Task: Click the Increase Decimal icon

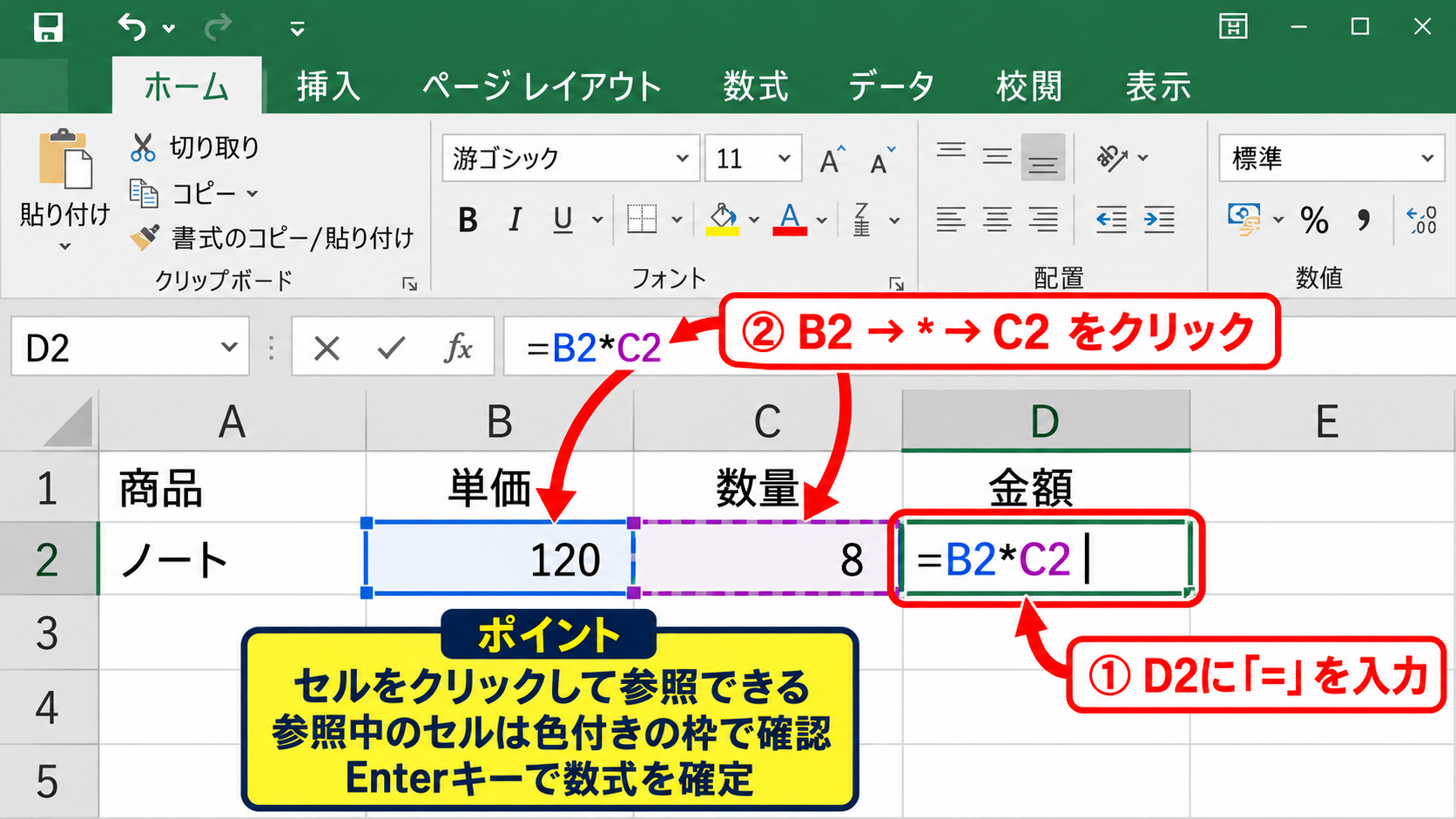Action: pyautogui.click(x=1422, y=220)
